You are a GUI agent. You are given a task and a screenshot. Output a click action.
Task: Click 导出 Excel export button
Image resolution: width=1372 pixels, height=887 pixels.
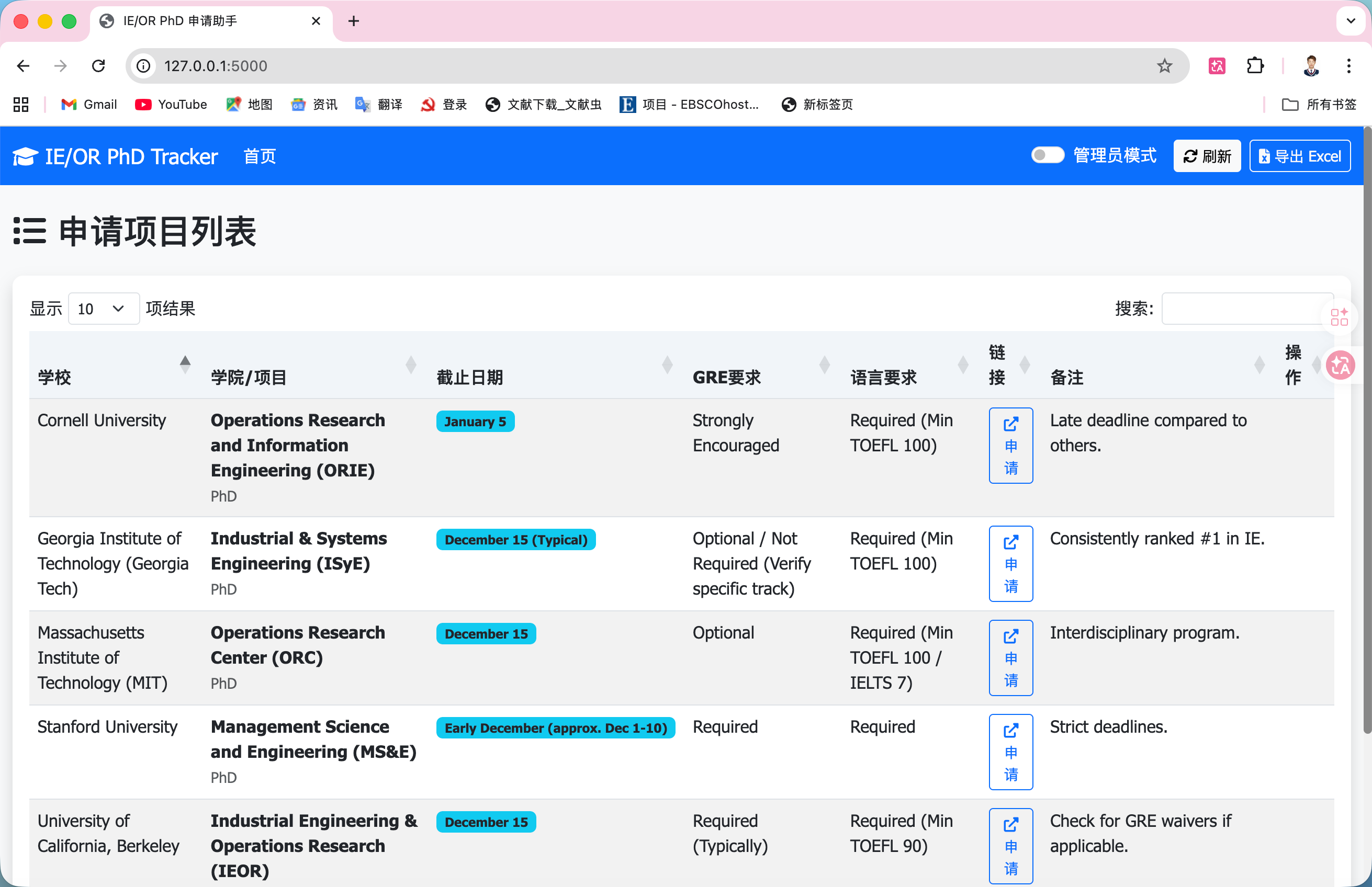tap(1299, 156)
